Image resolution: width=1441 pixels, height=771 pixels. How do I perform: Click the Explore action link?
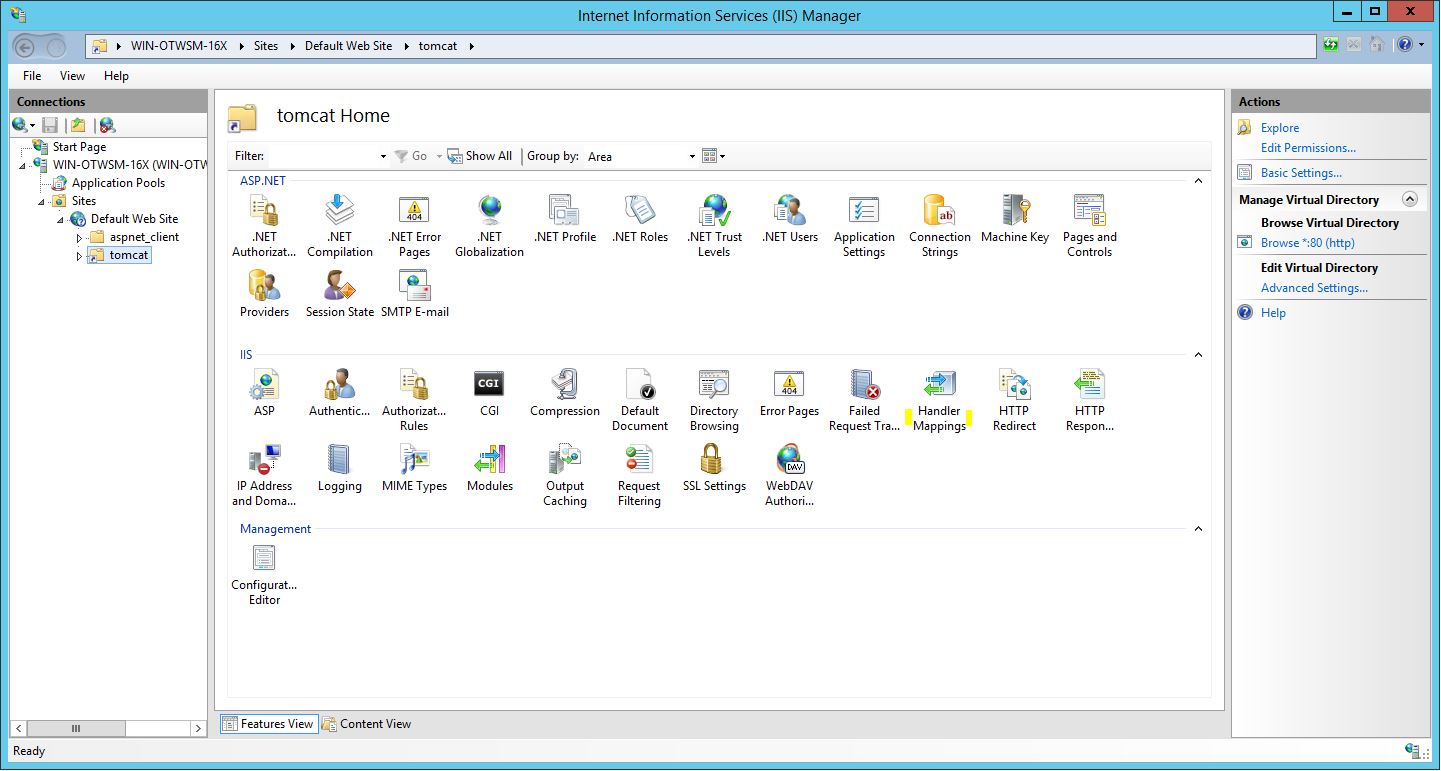coord(1280,128)
